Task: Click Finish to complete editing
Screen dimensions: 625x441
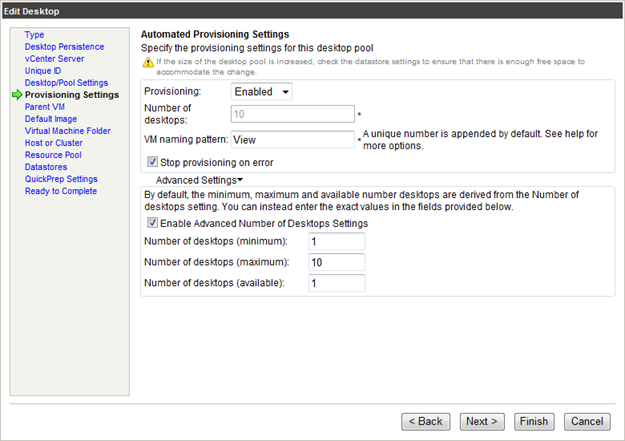Action: (534, 421)
